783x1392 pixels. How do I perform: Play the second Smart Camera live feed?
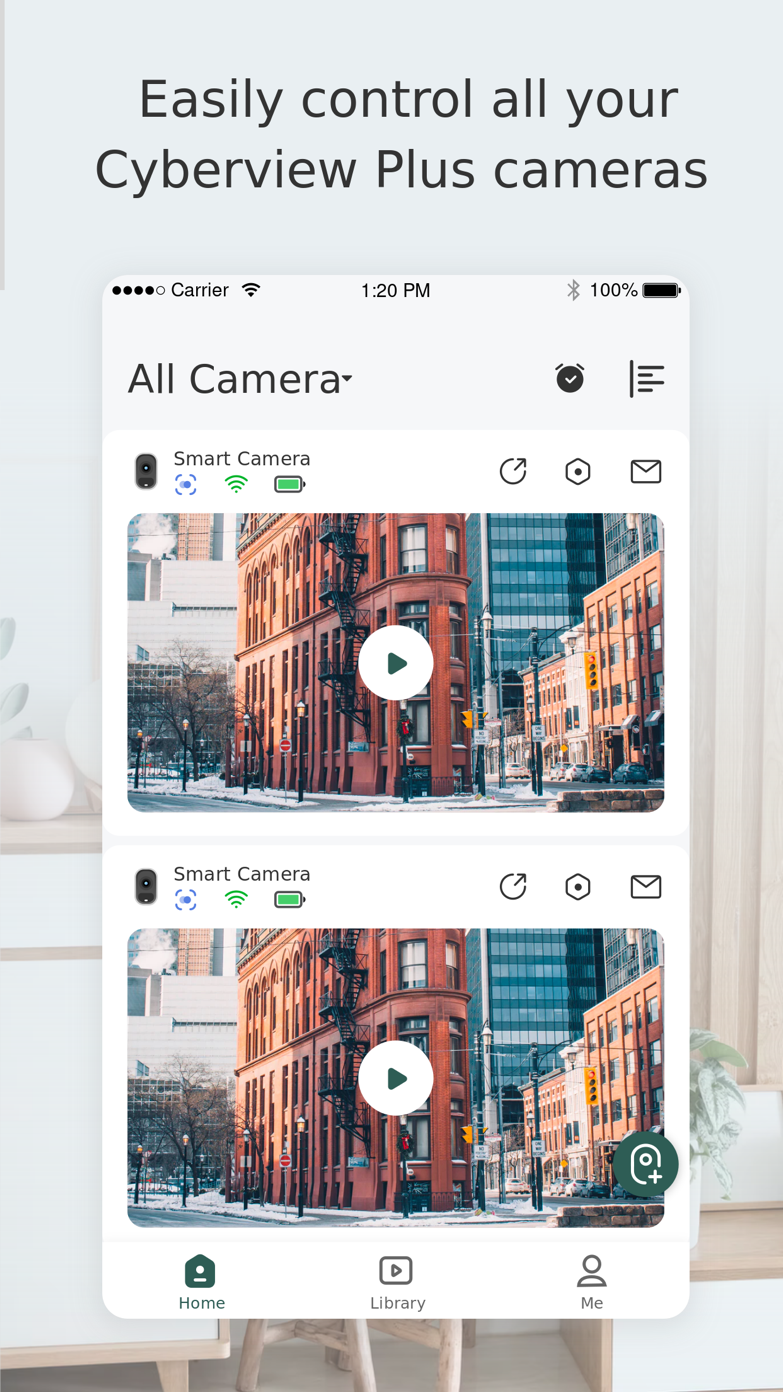[x=396, y=1078]
